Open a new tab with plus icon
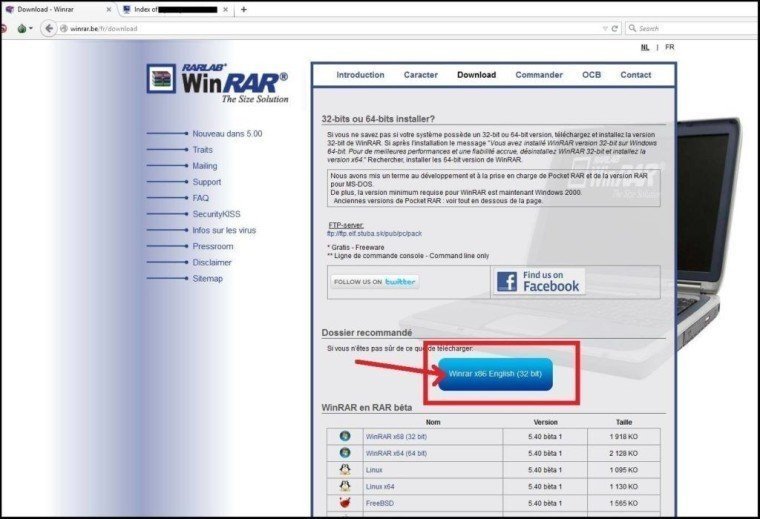 [x=244, y=9]
